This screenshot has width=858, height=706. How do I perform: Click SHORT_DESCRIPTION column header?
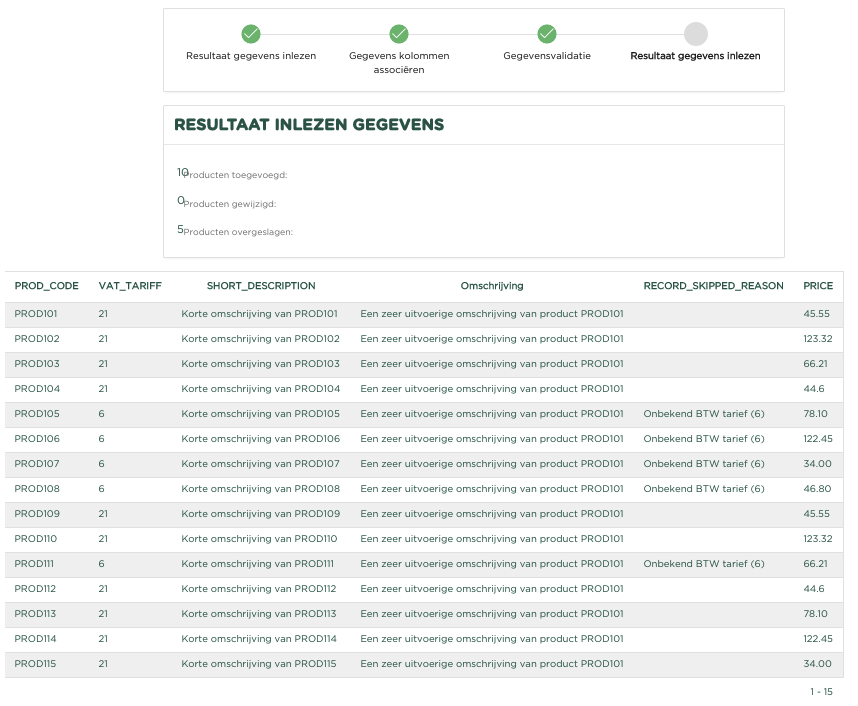click(x=261, y=286)
